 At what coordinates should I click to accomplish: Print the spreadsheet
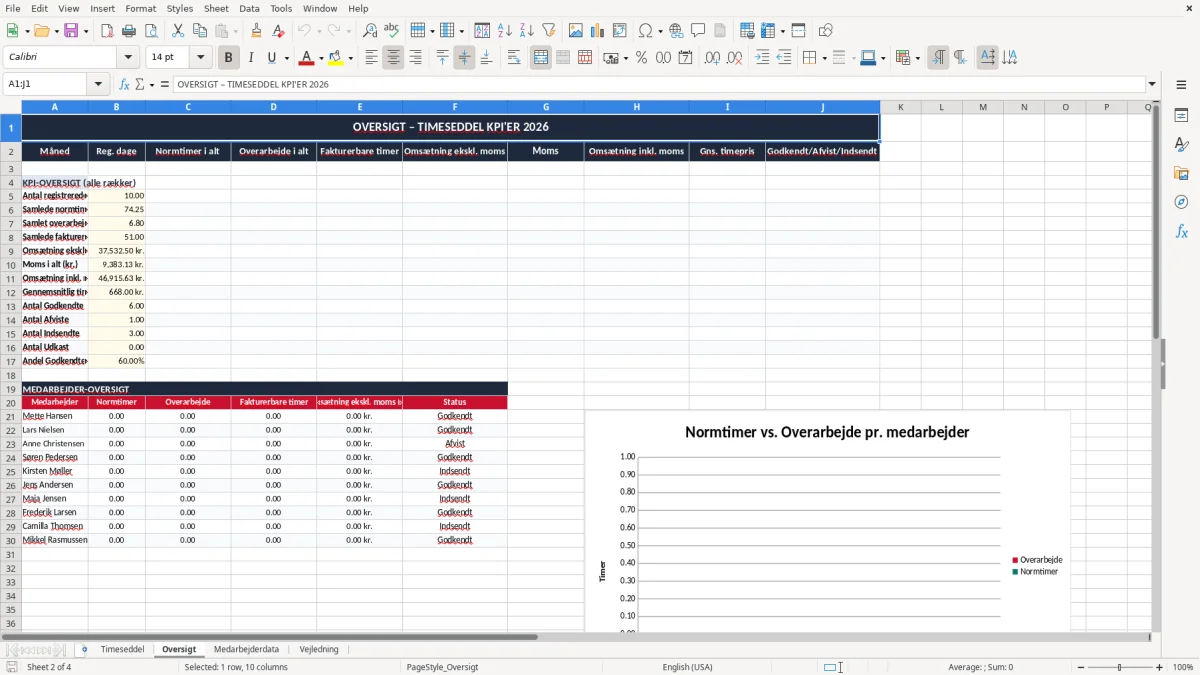point(128,31)
